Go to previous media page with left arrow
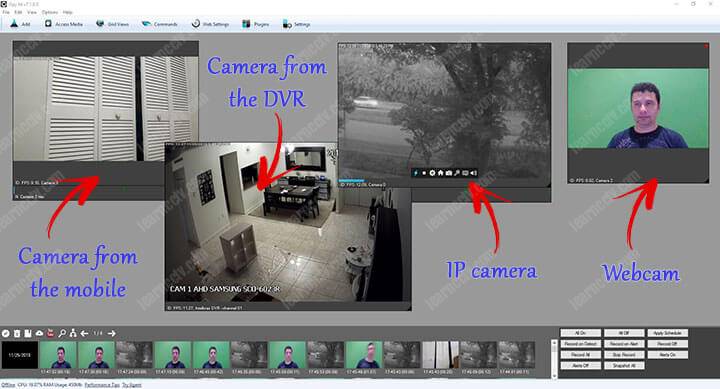The image size is (720, 389). pos(84,333)
